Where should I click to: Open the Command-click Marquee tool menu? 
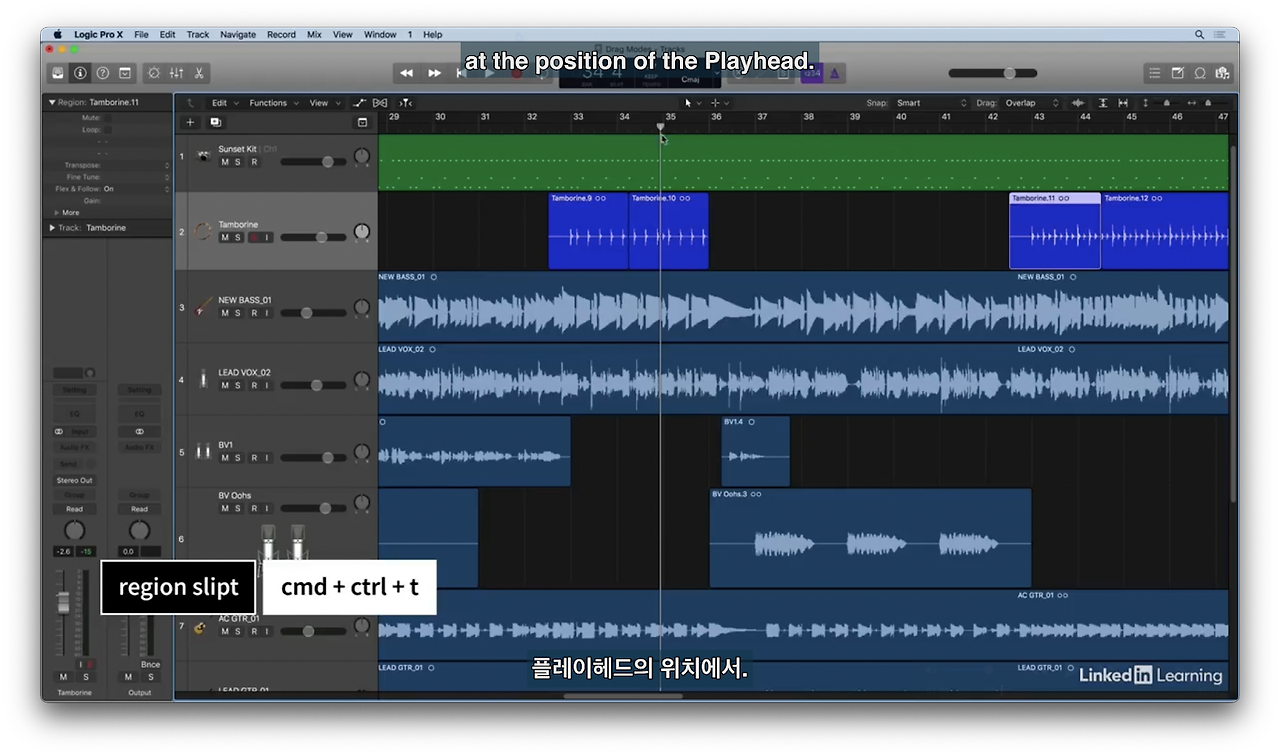point(719,103)
